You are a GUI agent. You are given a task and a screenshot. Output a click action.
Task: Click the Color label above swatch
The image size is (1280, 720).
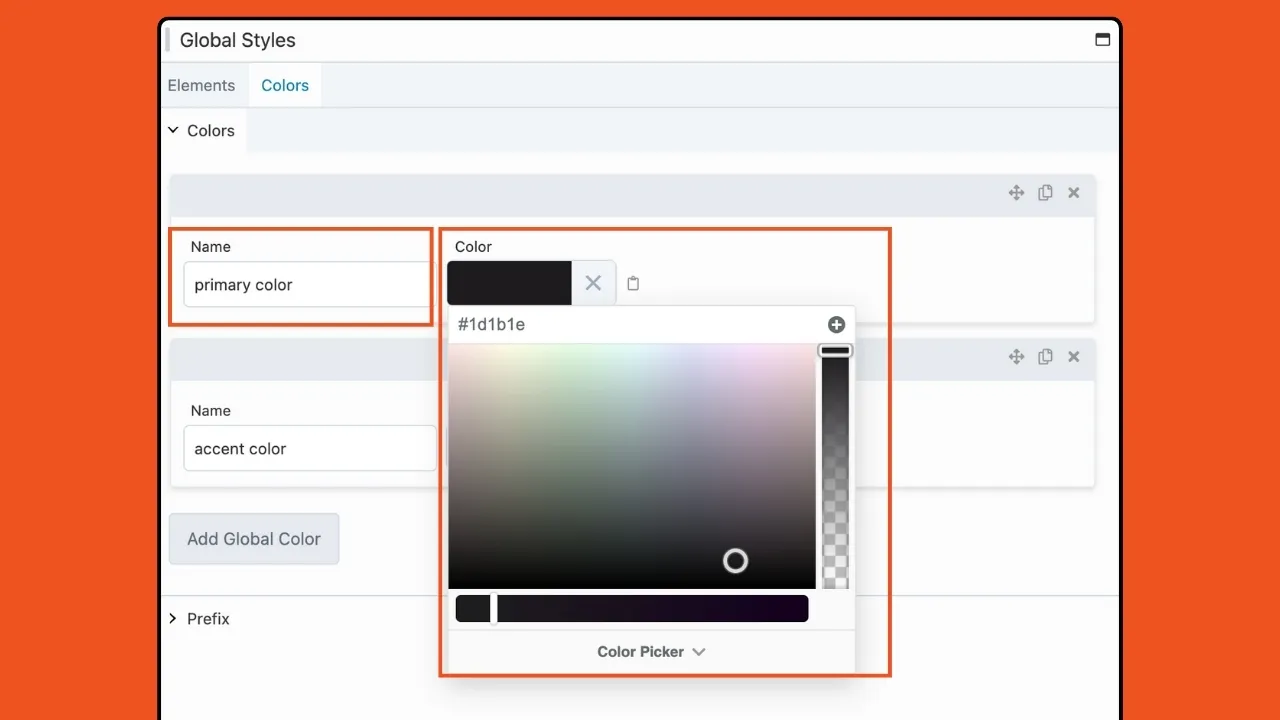click(473, 247)
